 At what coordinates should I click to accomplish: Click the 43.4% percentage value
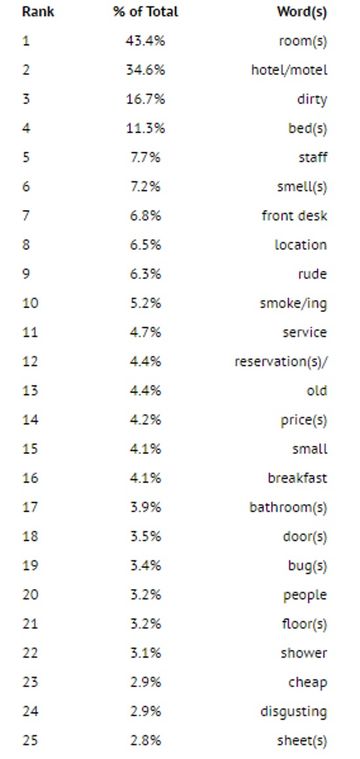click(145, 41)
